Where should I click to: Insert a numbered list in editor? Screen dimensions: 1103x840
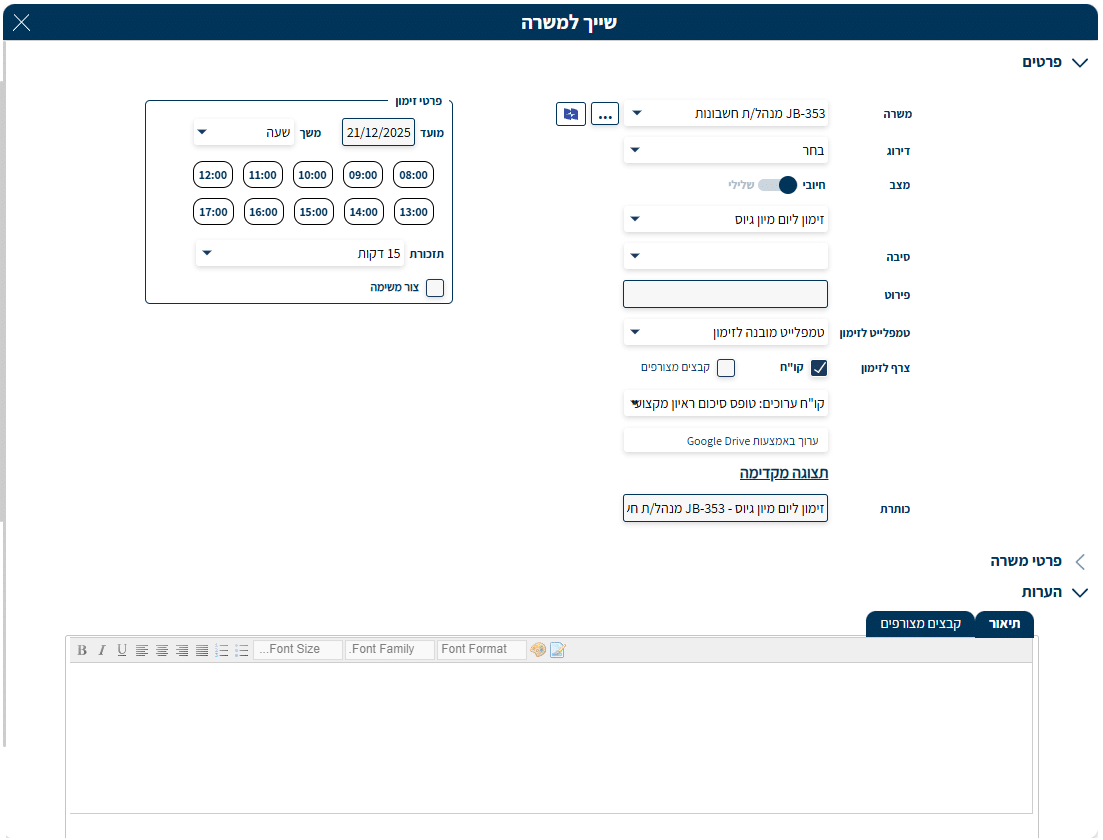222,650
